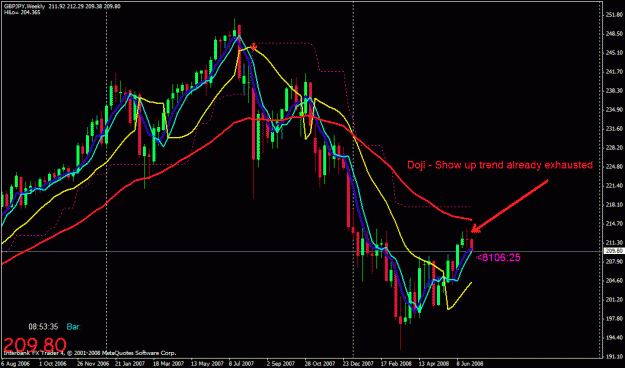Click the magenta <8106:25 label
The image size is (625, 368).
(x=498, y=258)
